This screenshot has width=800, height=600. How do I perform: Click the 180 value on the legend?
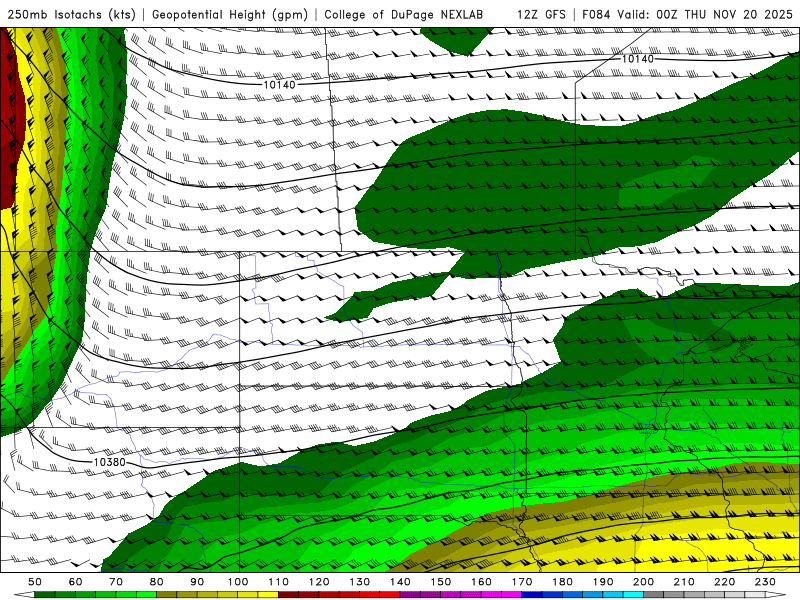coord(562,582)
